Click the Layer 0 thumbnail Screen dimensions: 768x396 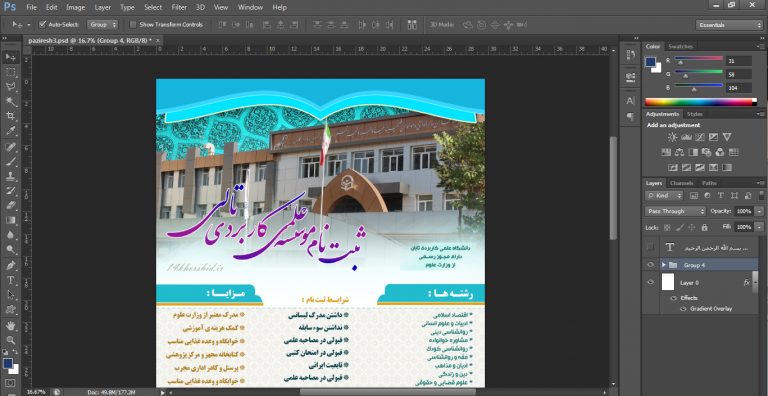668,282
